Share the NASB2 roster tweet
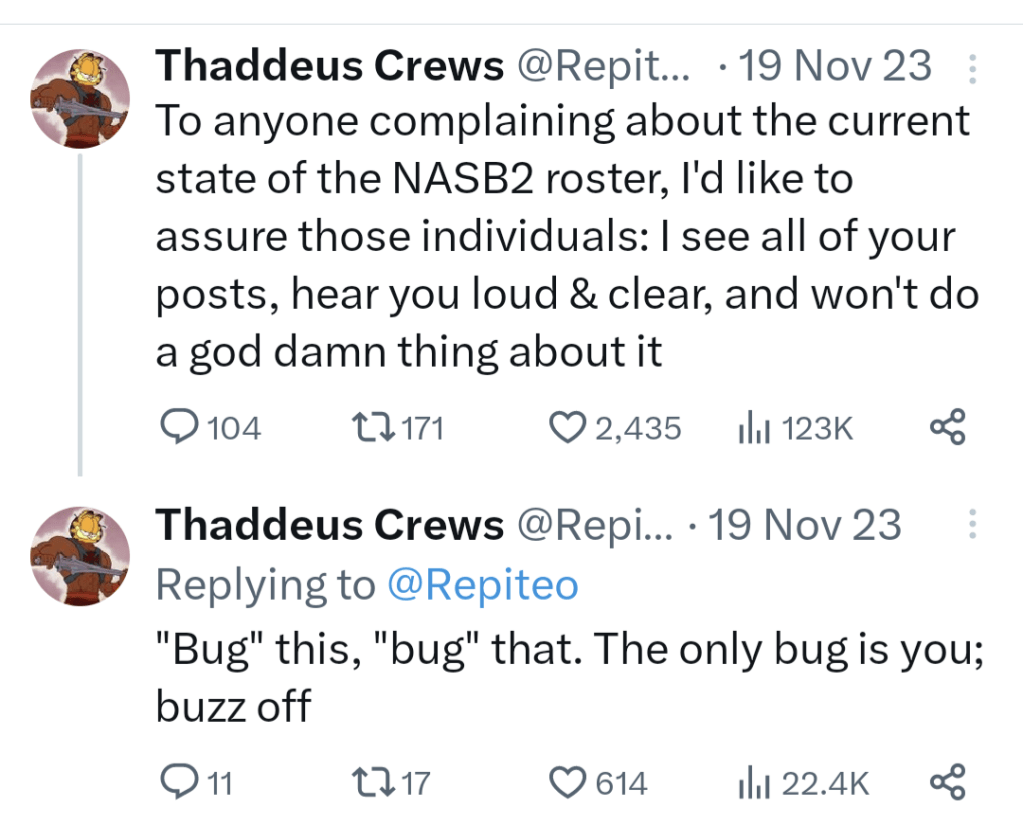This screenshot has height=826, width=1023. point(947,429)
